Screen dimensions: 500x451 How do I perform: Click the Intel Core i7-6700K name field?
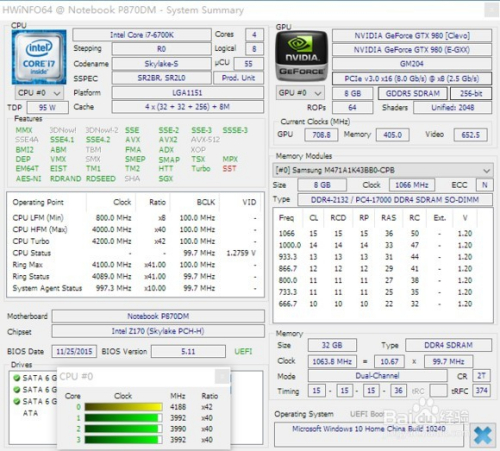[142, 35]
